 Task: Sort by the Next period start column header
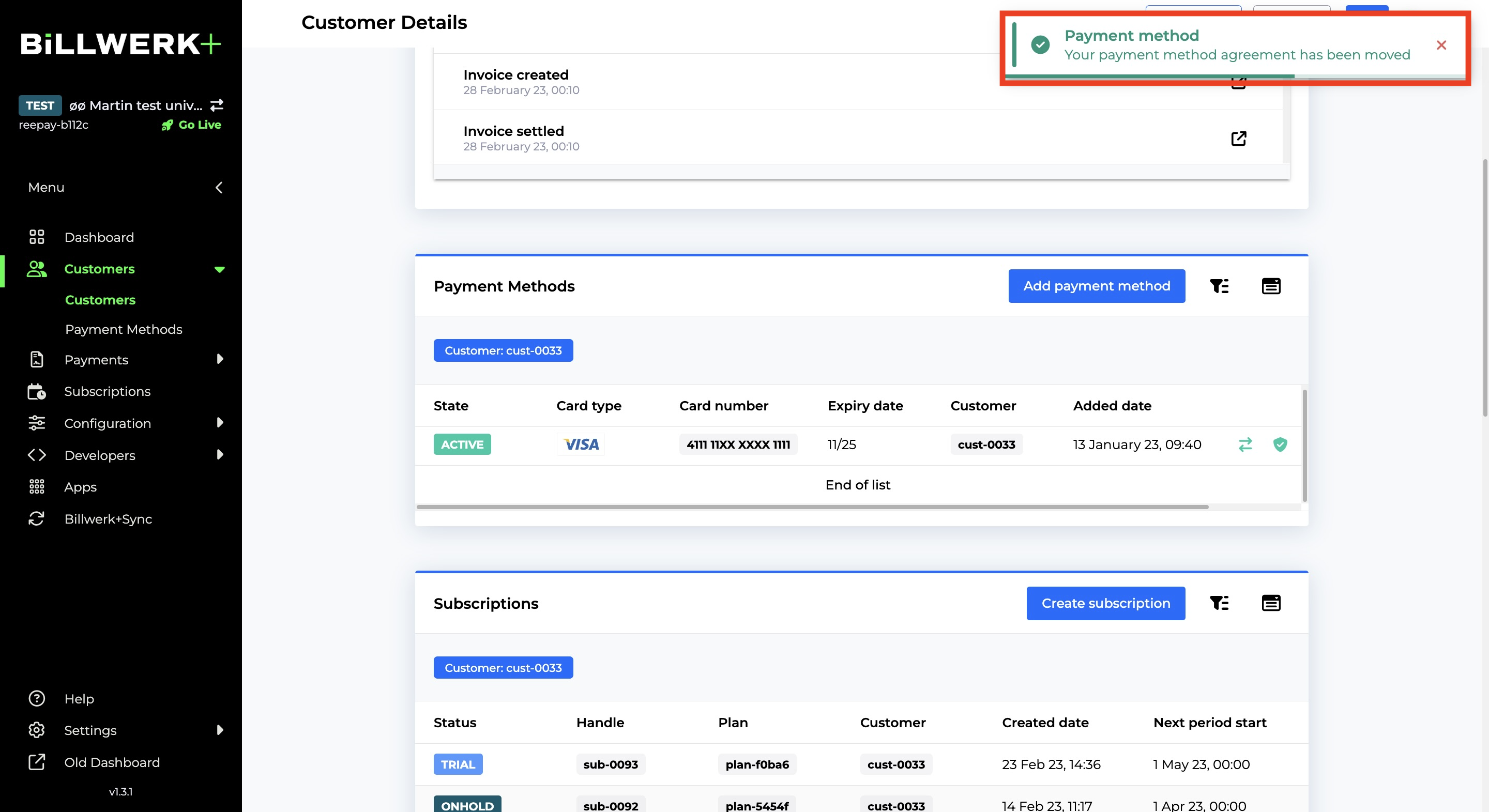[1210, 723]
